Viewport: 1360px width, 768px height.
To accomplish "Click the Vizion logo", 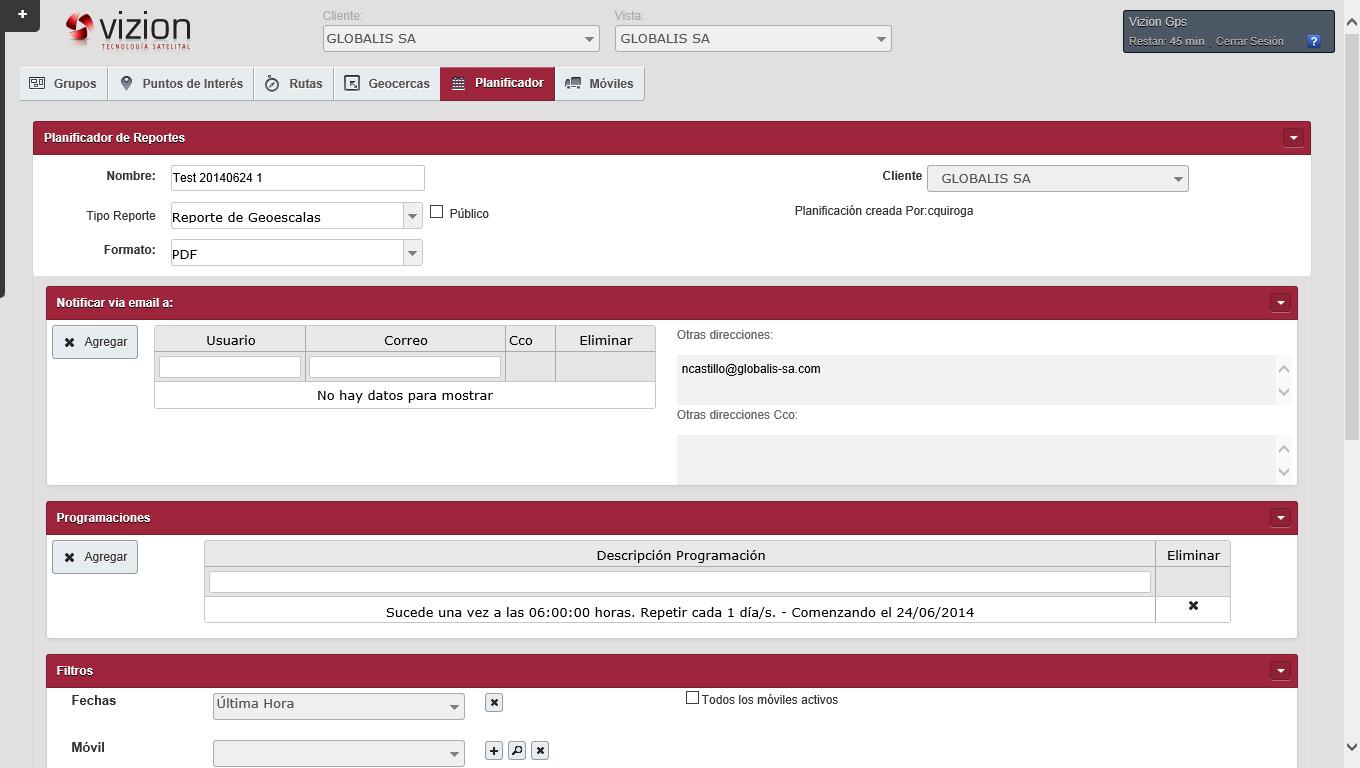I will 127,32.
